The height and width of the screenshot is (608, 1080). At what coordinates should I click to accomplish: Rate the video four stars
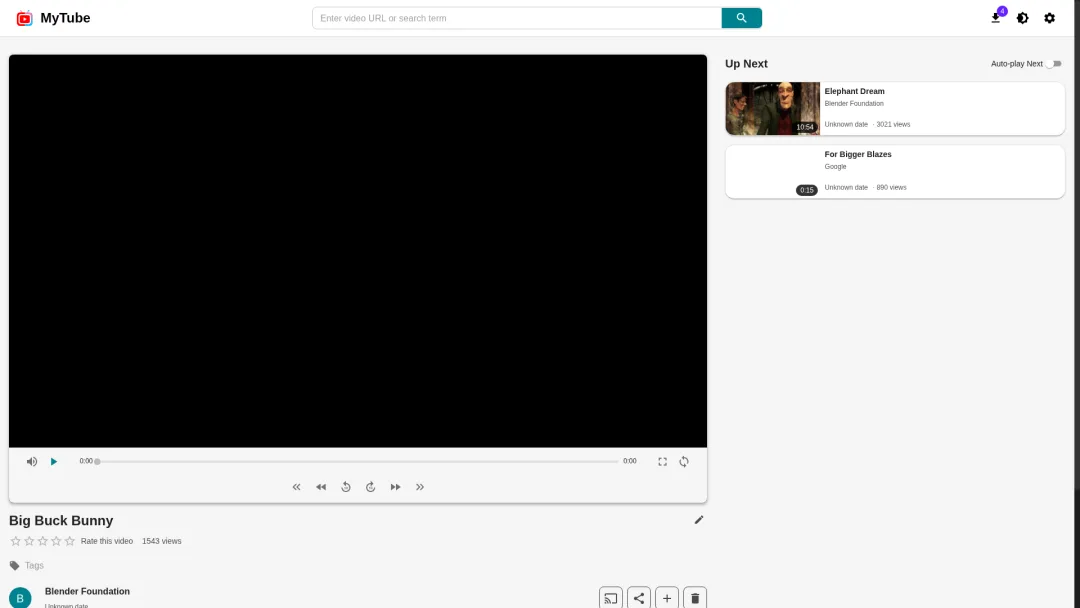tap(56, 541)
